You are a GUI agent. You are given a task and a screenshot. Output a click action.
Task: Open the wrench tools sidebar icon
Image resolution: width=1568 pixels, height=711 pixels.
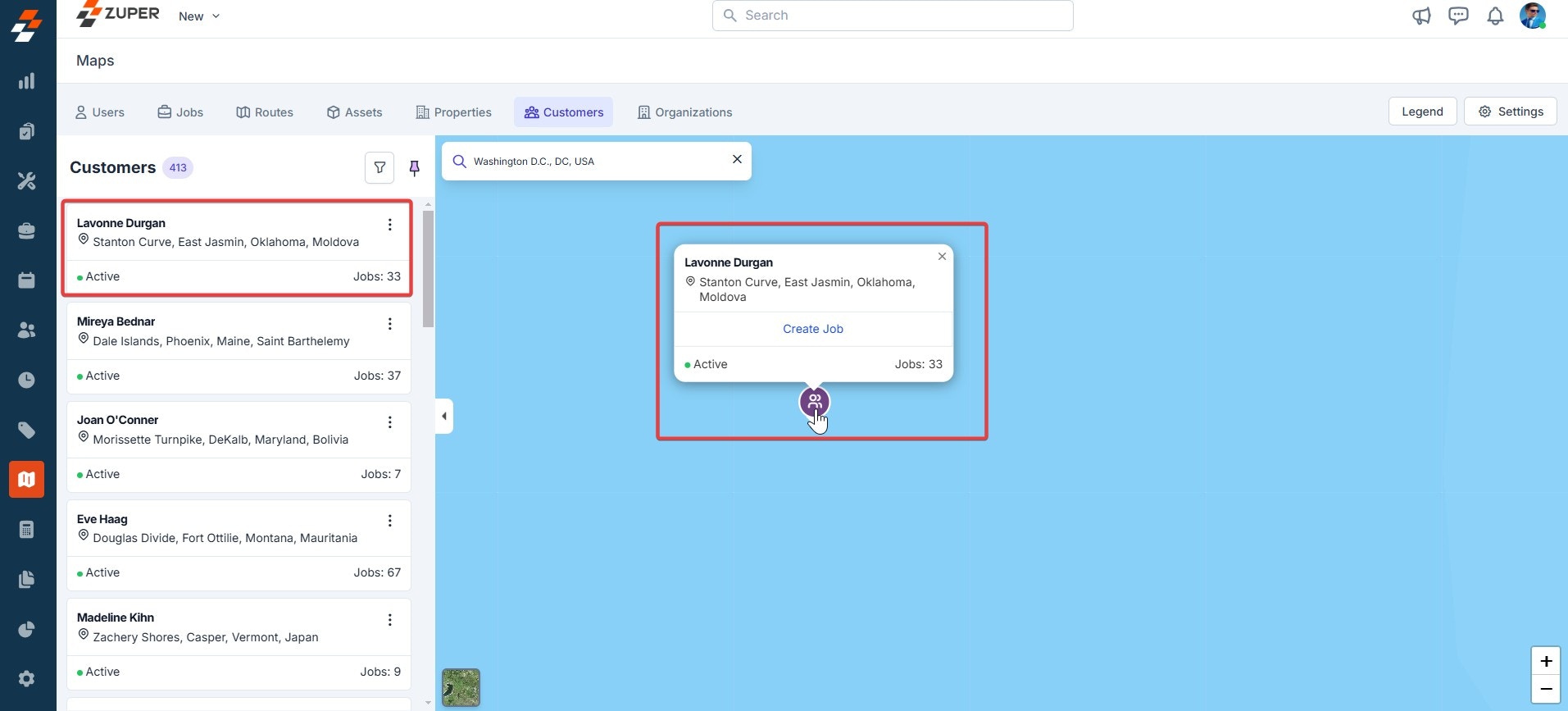click(x=27, y=180)
